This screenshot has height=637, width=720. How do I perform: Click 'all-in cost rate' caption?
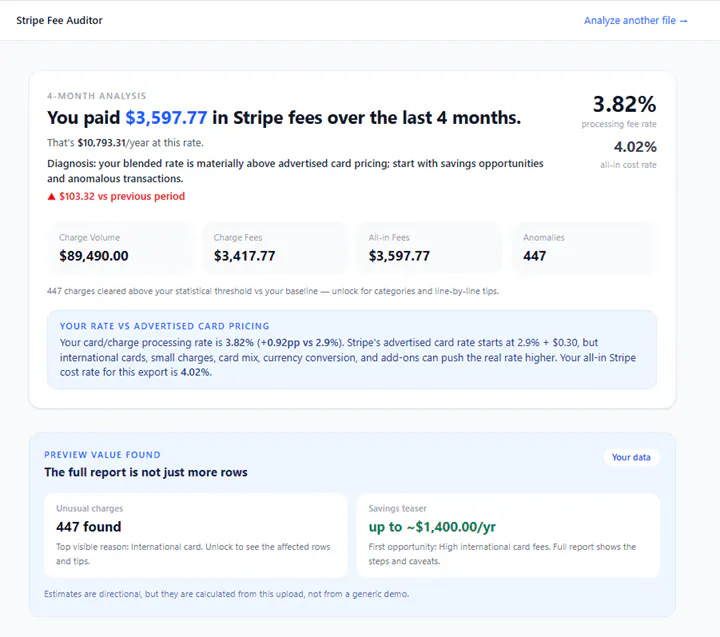[628, 165]
